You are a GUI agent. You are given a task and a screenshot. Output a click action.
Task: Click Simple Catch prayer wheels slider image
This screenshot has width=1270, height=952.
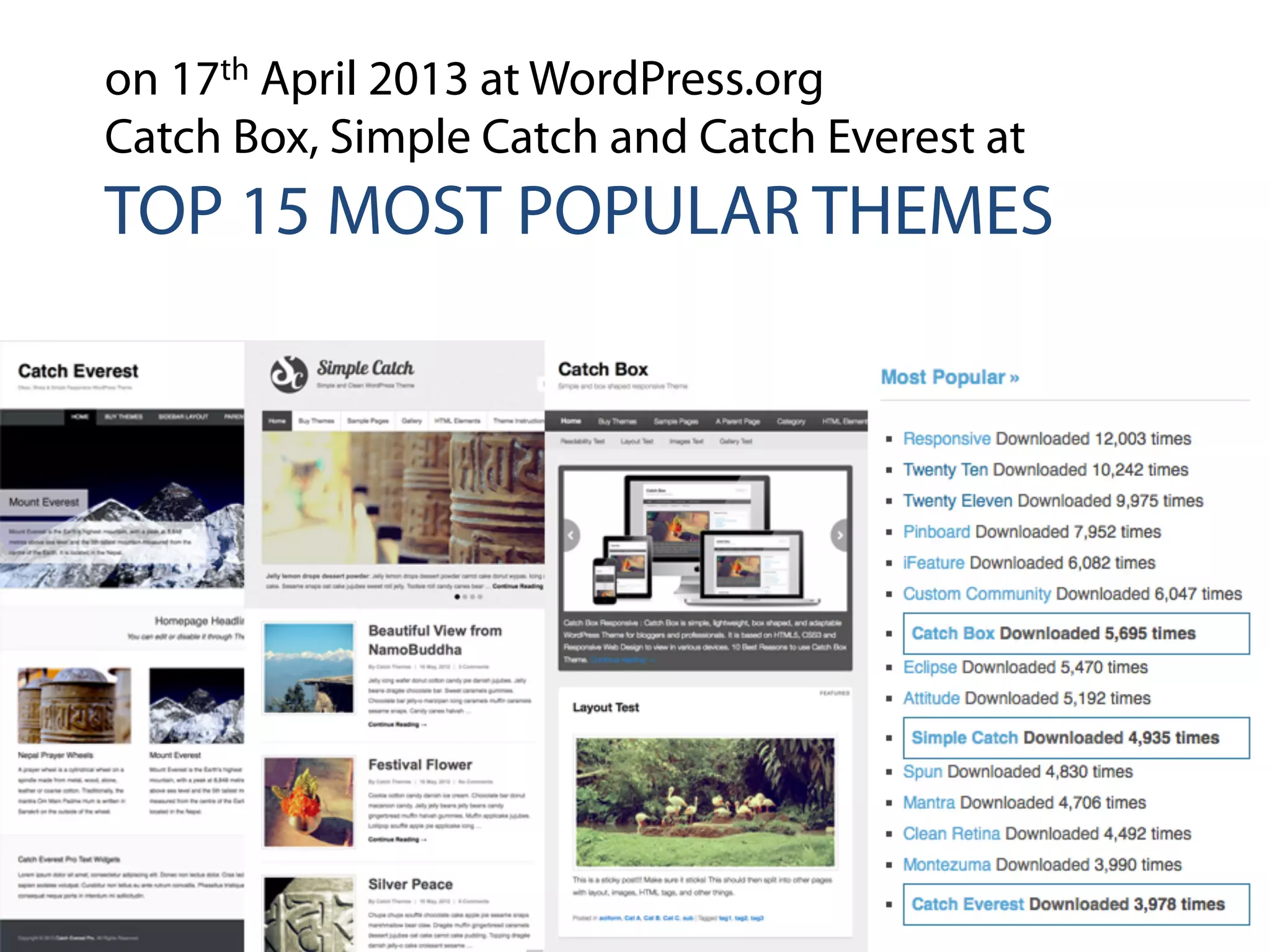click(403, 498)
